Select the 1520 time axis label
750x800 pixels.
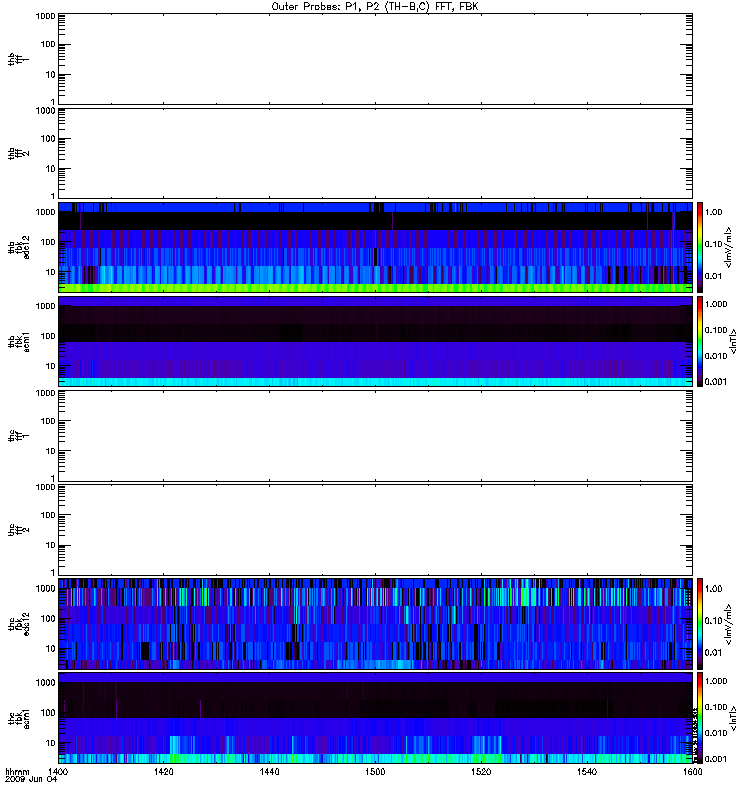[x=481, y=771]
